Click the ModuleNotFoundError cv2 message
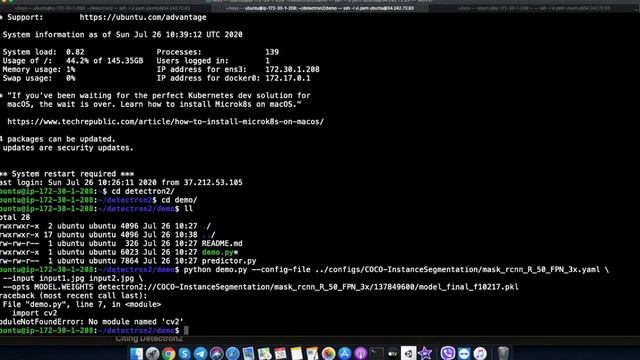Image resolution: width=640 pixels, height=360 pixels. click(x=92, y=322)
